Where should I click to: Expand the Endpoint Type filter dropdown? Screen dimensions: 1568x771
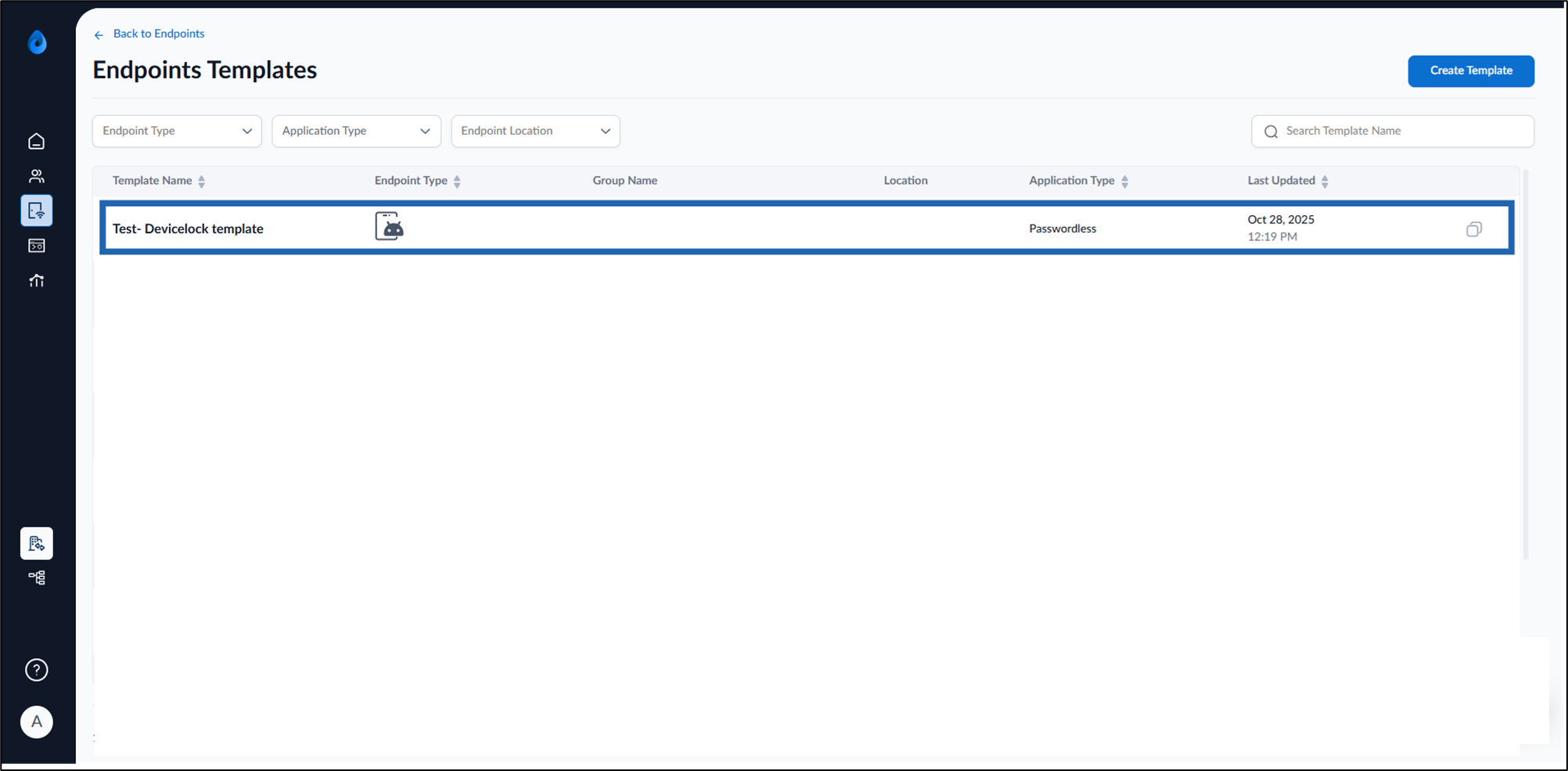(x=177, y=131)
